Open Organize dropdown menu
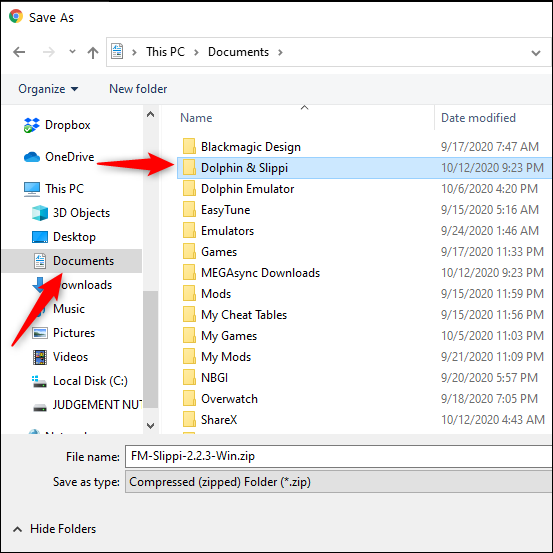This screenshot has height=553, width=553. 48,89
